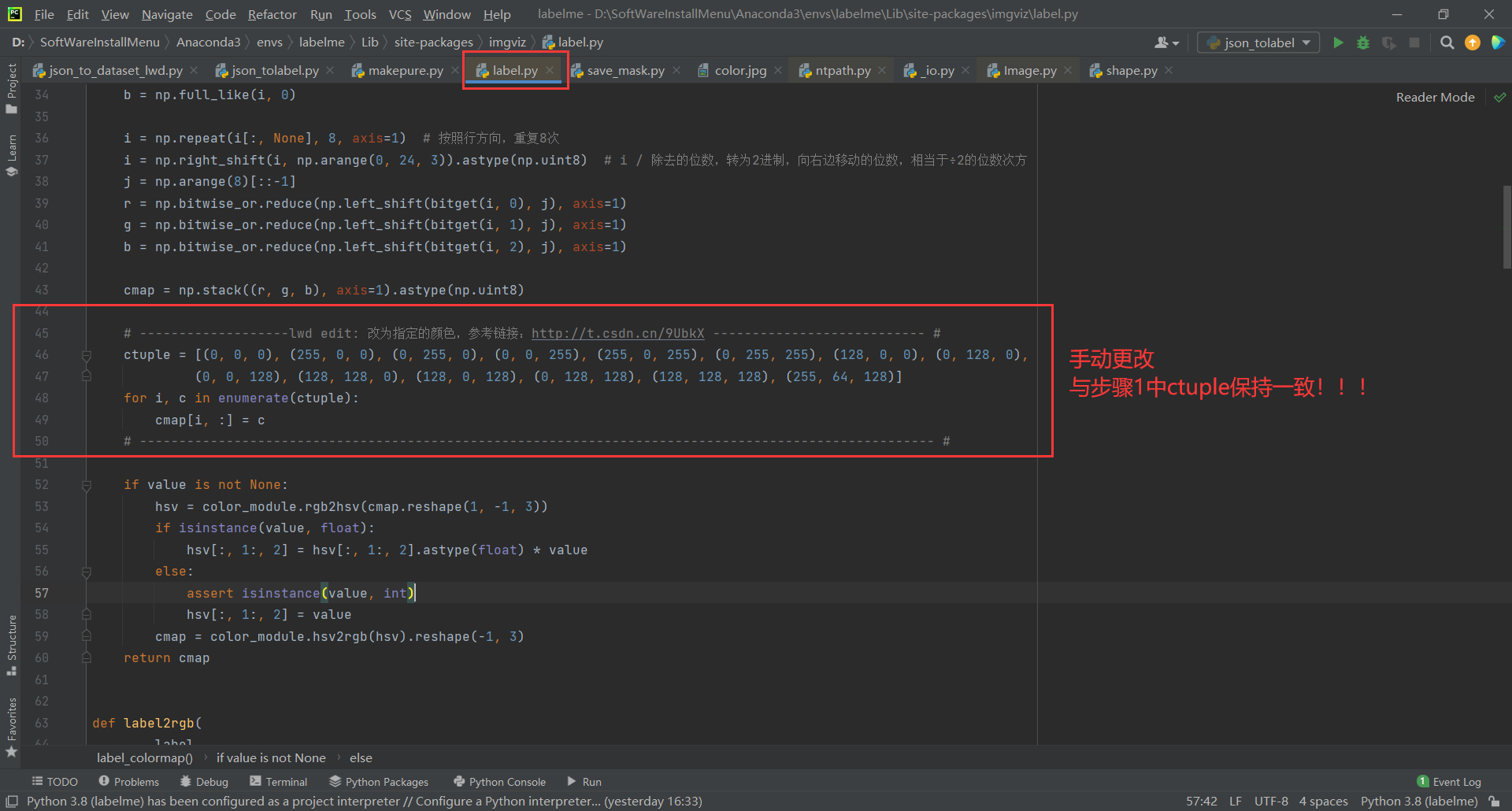Open the Debug tool window
This screenshot has height=811, width=1512.
(x=204, y=781)
